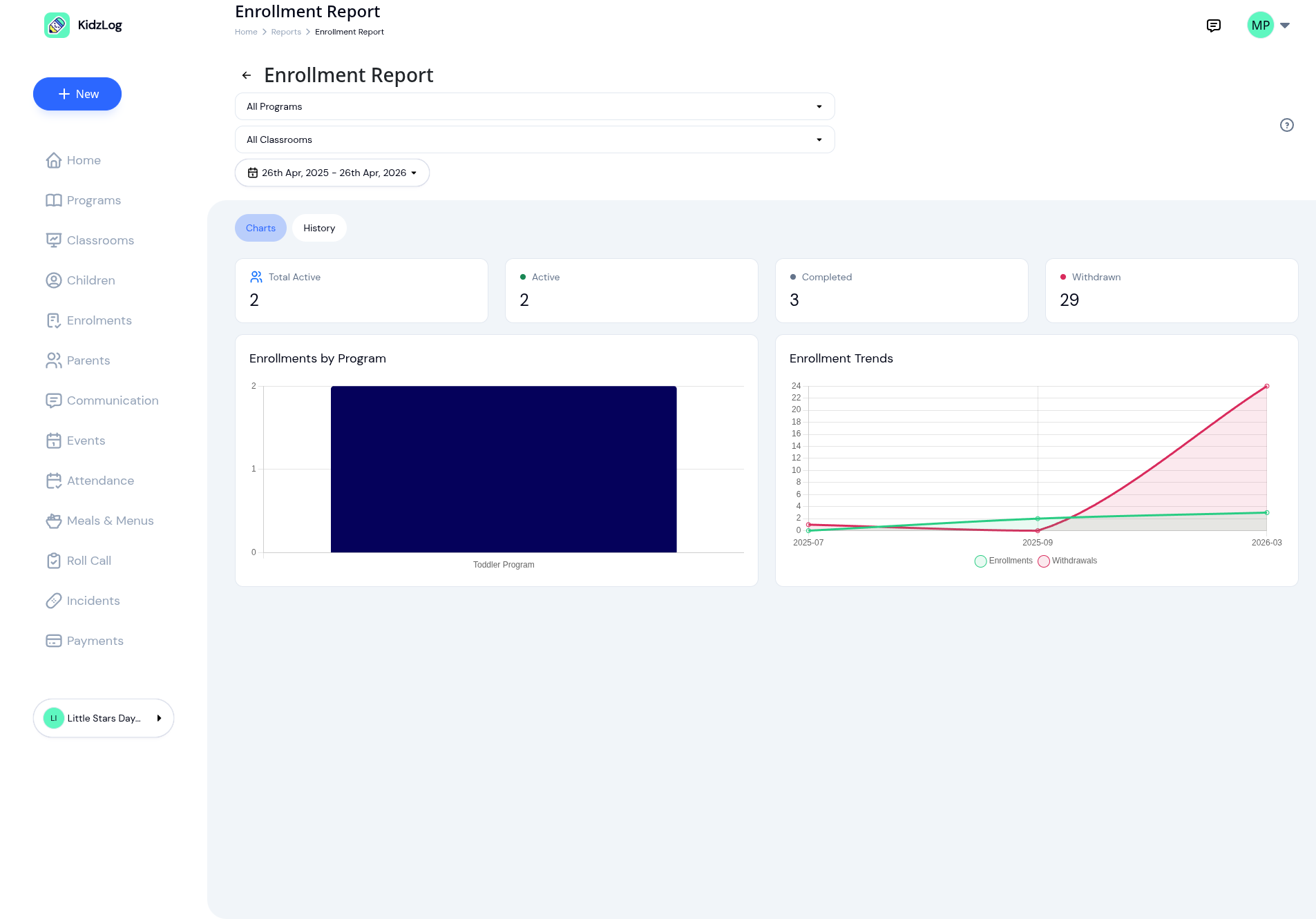Click the Toddler Program axis label
Viewport: 1316px width, 919px height.
(x=504, y=565)
